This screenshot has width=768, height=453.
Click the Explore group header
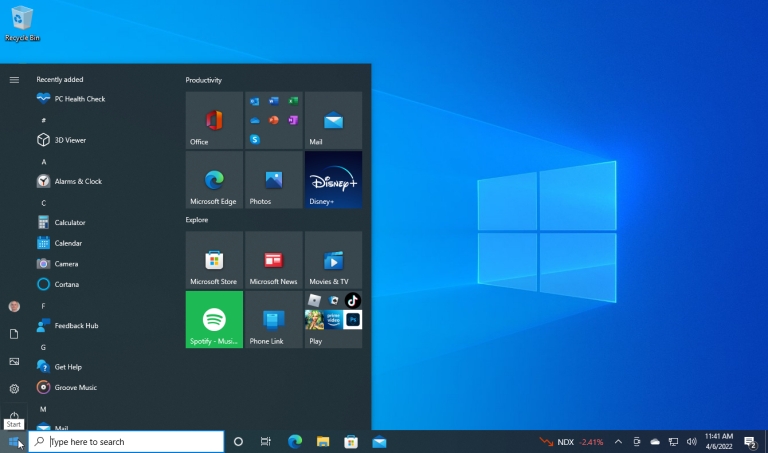[197, 220]
